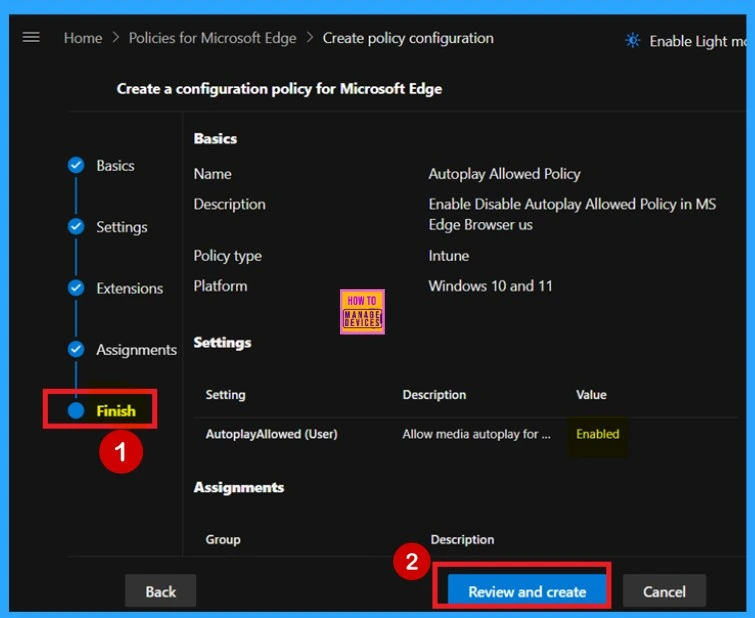755x618 pixels.
Task: Click the sun icon for light mode
Action: [632, 40]
